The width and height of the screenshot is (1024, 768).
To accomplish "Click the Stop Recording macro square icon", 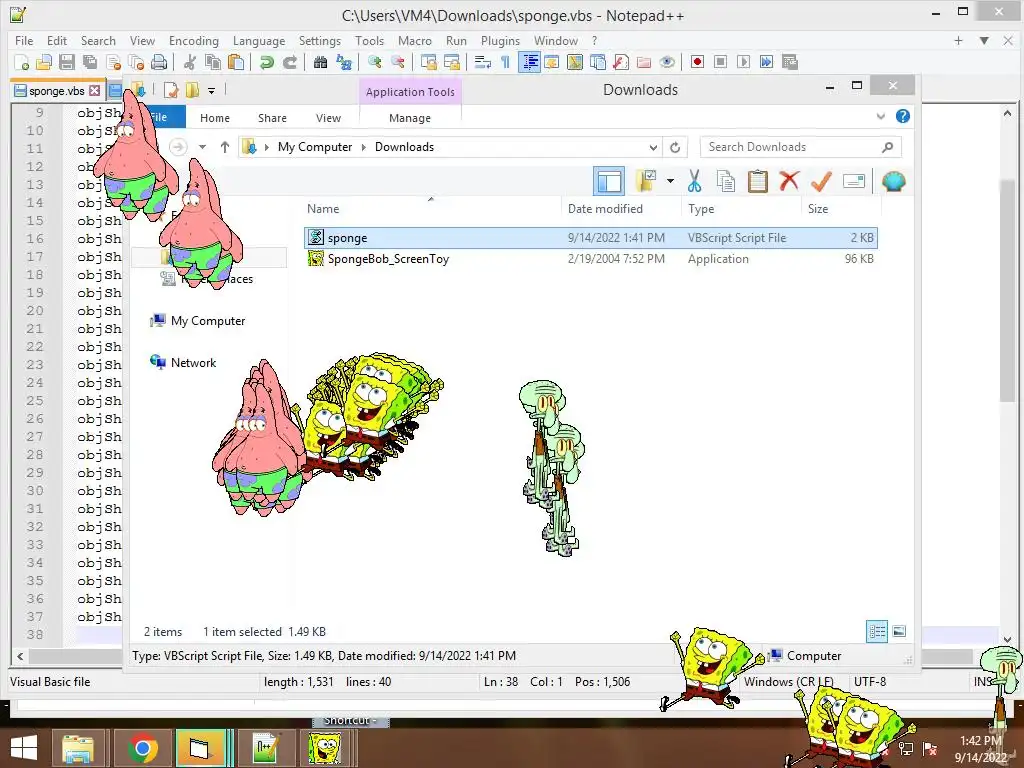I will pyautogui.click(x=720, y=62).
